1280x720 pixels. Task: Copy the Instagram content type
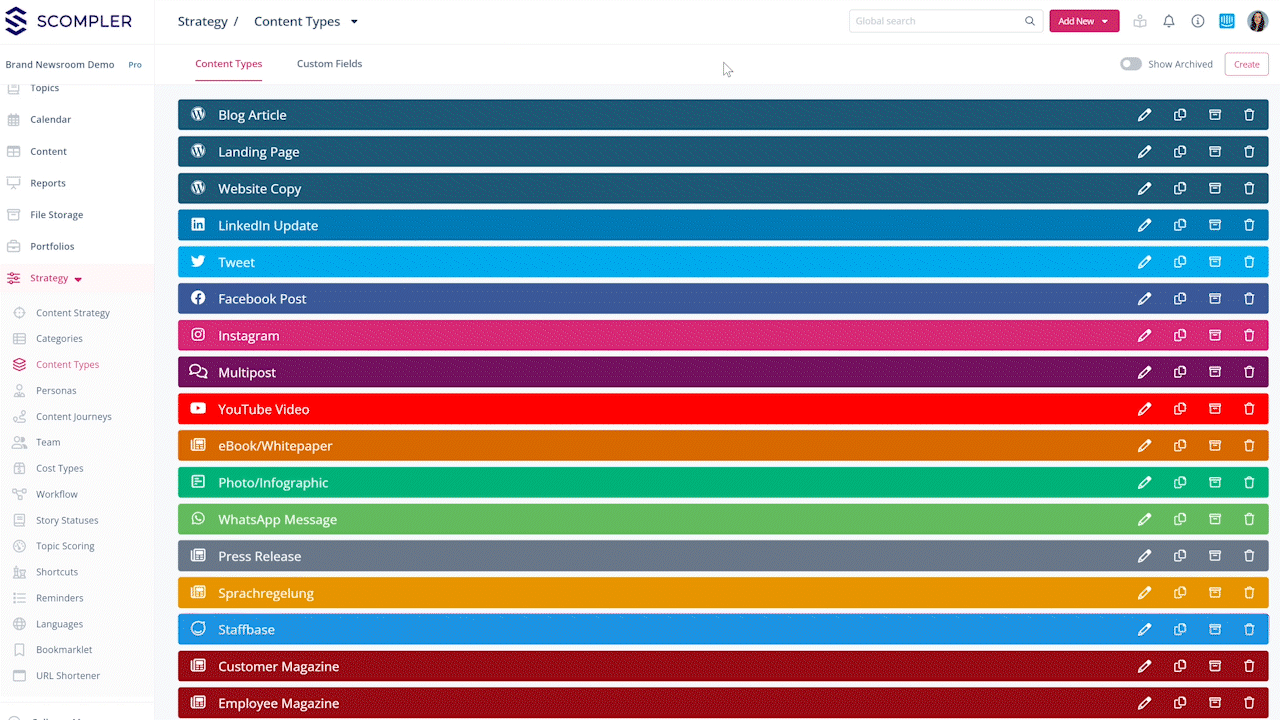click(1180, 336)
